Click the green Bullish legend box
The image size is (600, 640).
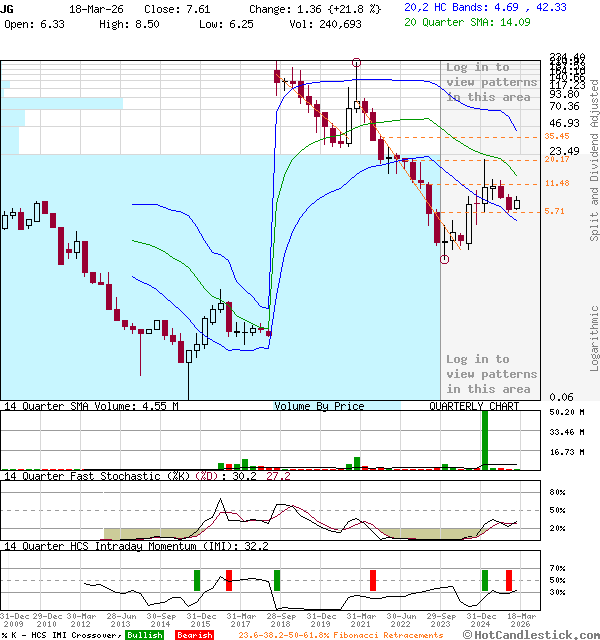tap(144, 635)
